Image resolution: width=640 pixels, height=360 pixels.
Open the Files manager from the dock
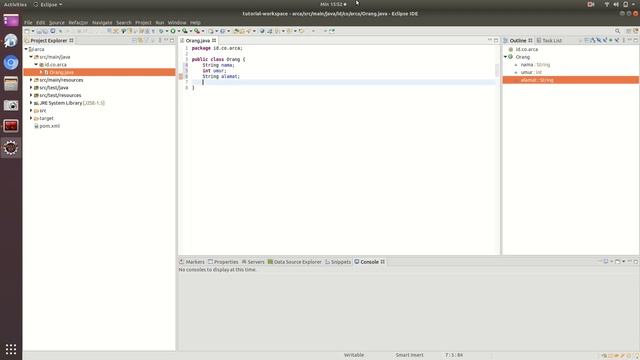tap(11, 84)
